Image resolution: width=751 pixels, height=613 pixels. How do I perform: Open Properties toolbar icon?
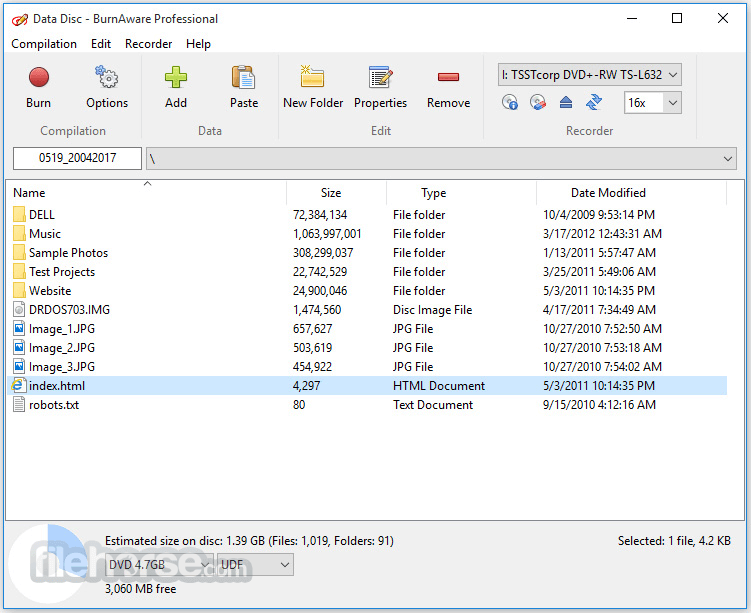point(381,77)
